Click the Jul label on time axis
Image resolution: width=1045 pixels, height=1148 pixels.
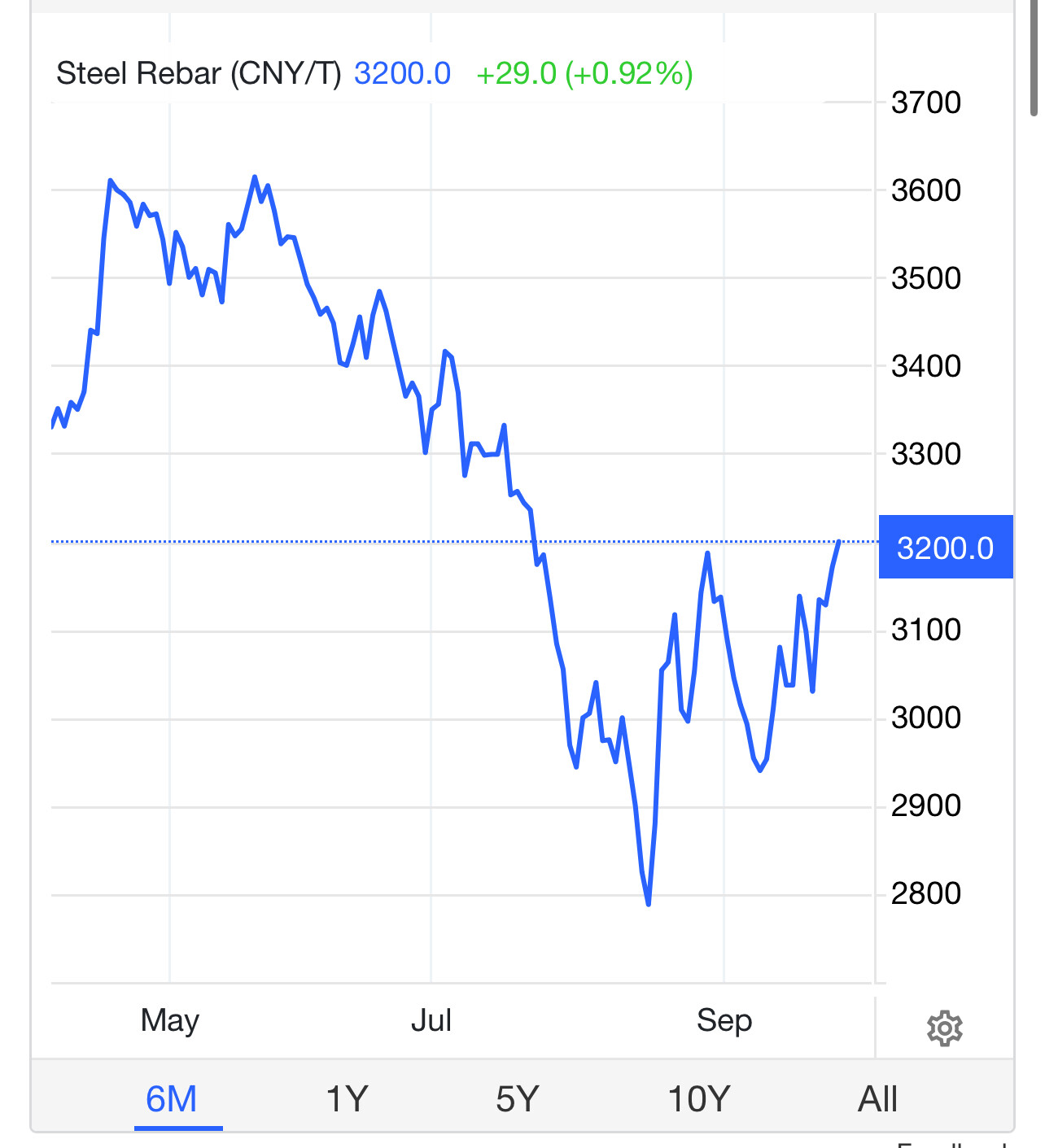(431, 1020)
